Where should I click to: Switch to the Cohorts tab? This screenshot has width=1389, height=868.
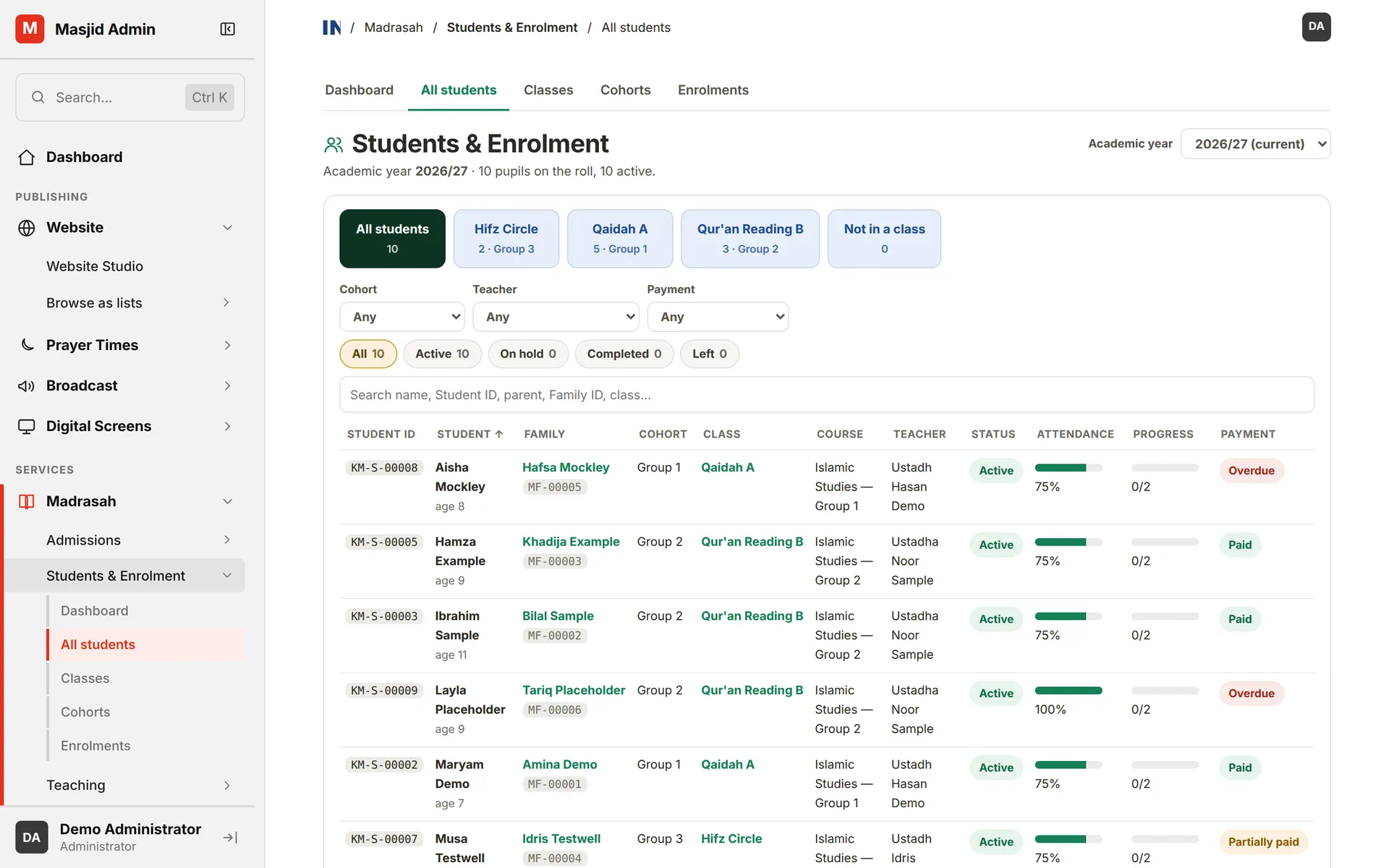625,90
